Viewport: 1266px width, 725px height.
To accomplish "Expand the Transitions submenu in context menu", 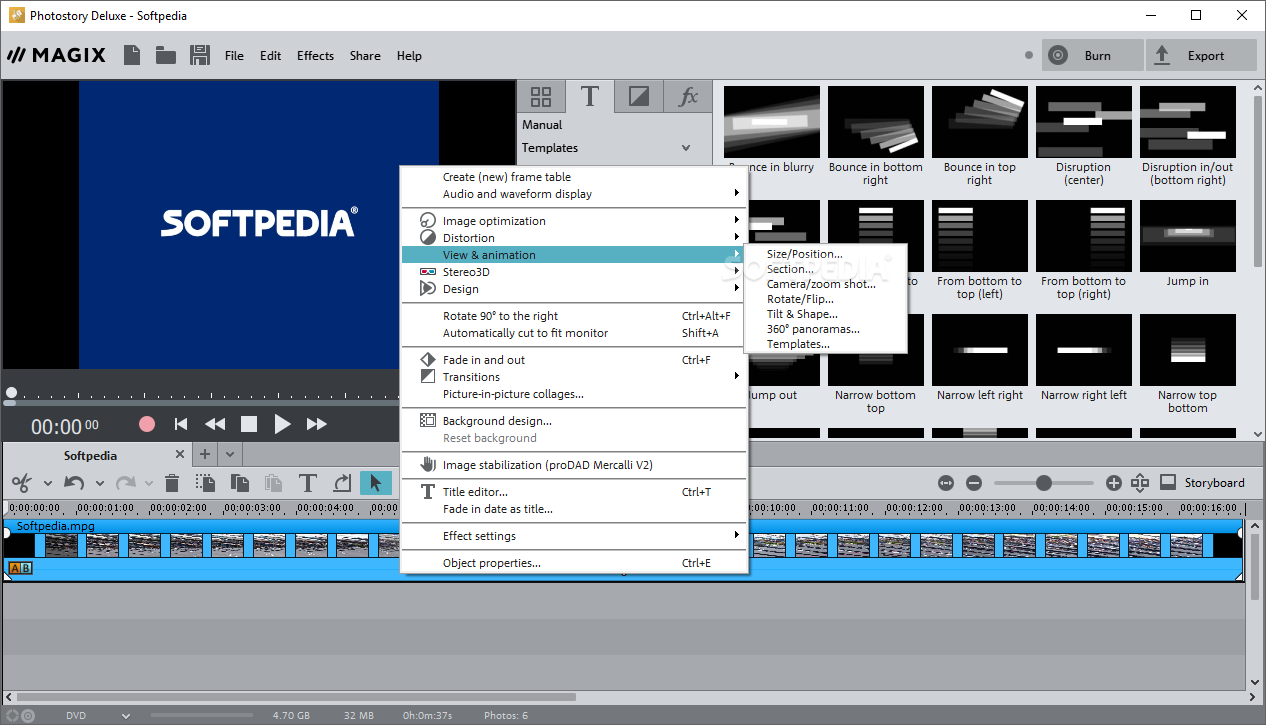I will click(x=574, y=377).
